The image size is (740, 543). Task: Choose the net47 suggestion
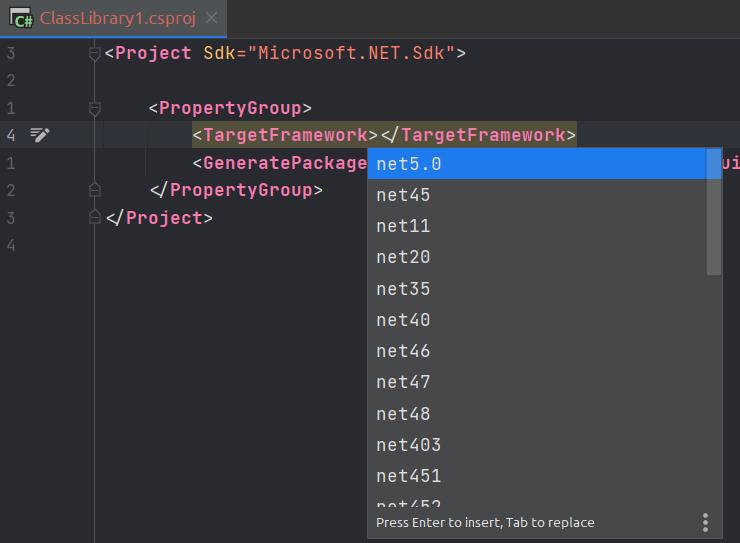click(x=403, y=382)
